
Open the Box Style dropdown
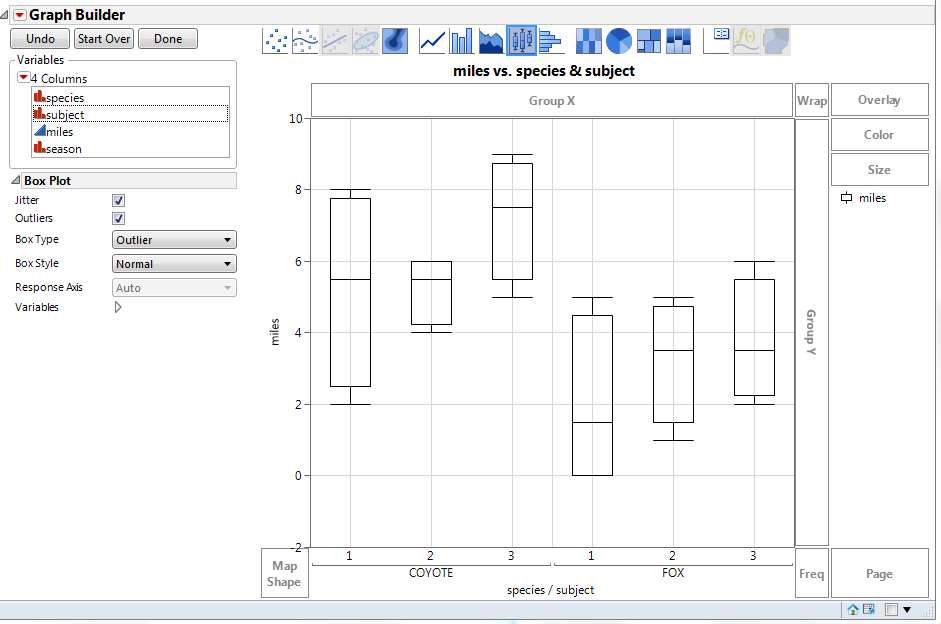(174, 264)
